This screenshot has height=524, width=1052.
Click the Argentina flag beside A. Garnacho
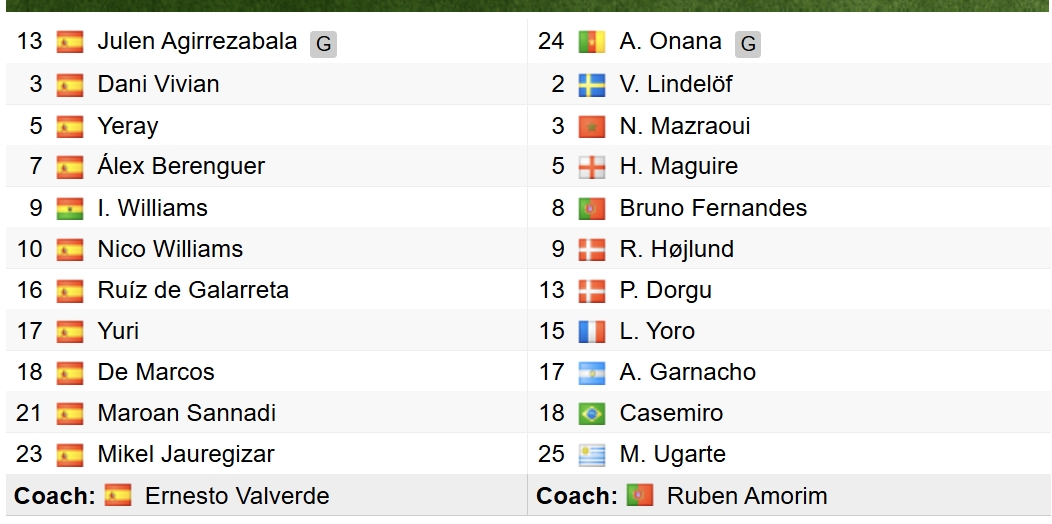coord(592,373)
